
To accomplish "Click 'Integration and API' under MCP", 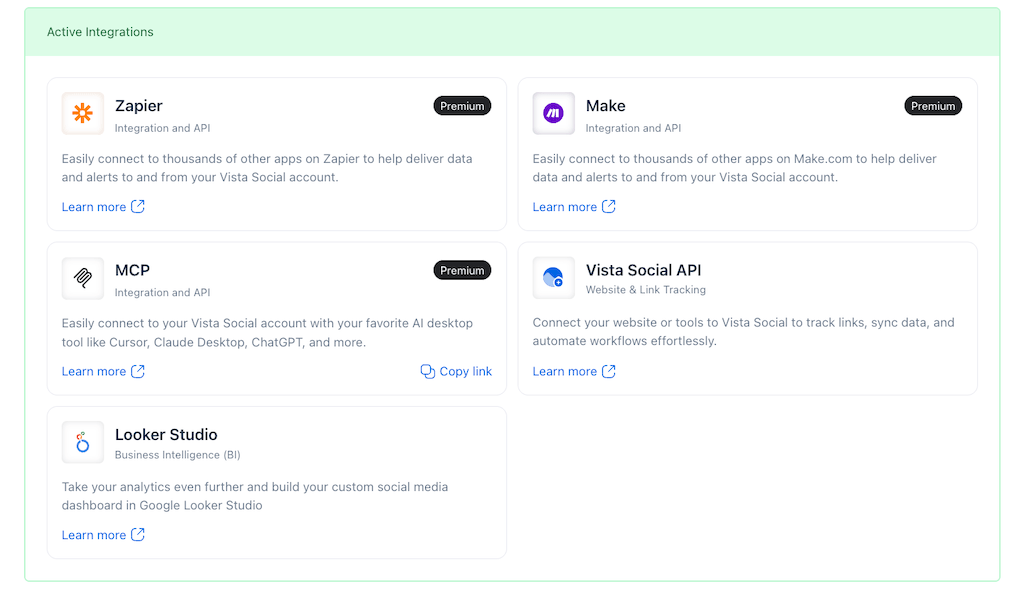I will tap(163, 293).
